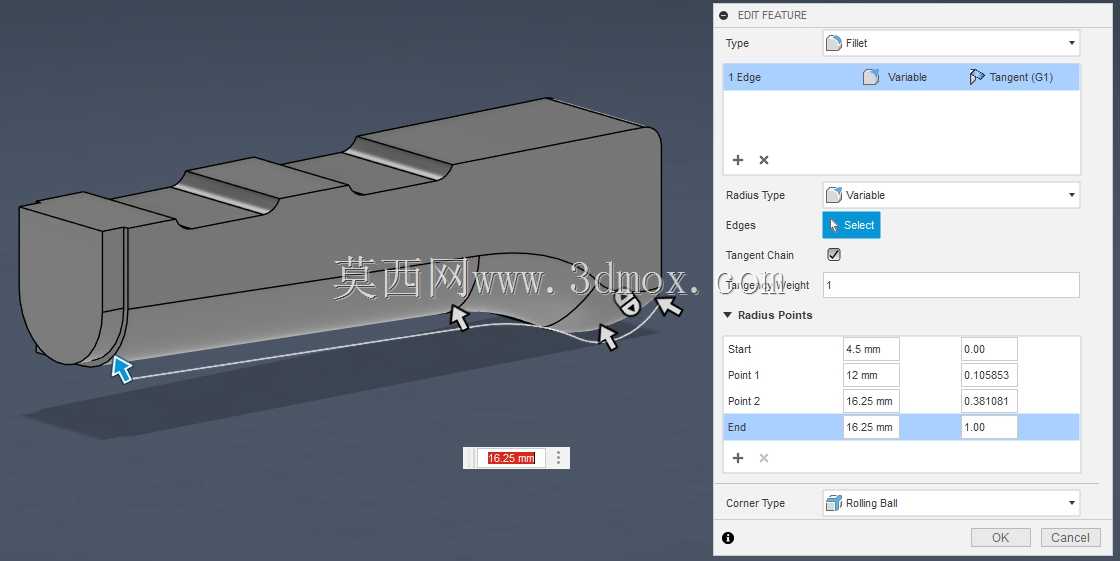The image size is (1120, 561).
Task: Edit the Point 1 position 0.105853 field
Action: (989, 375)
